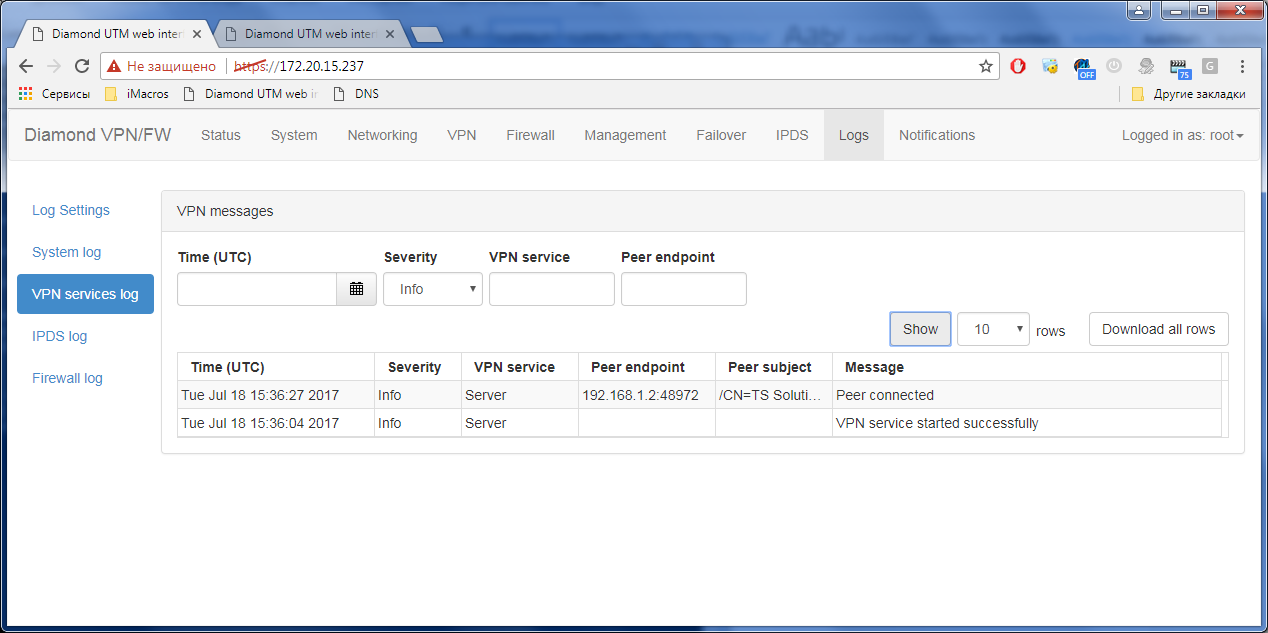Screen dimensions: 1268x633
Task: Open the calendar date picker icon
Action: point(356,289)
